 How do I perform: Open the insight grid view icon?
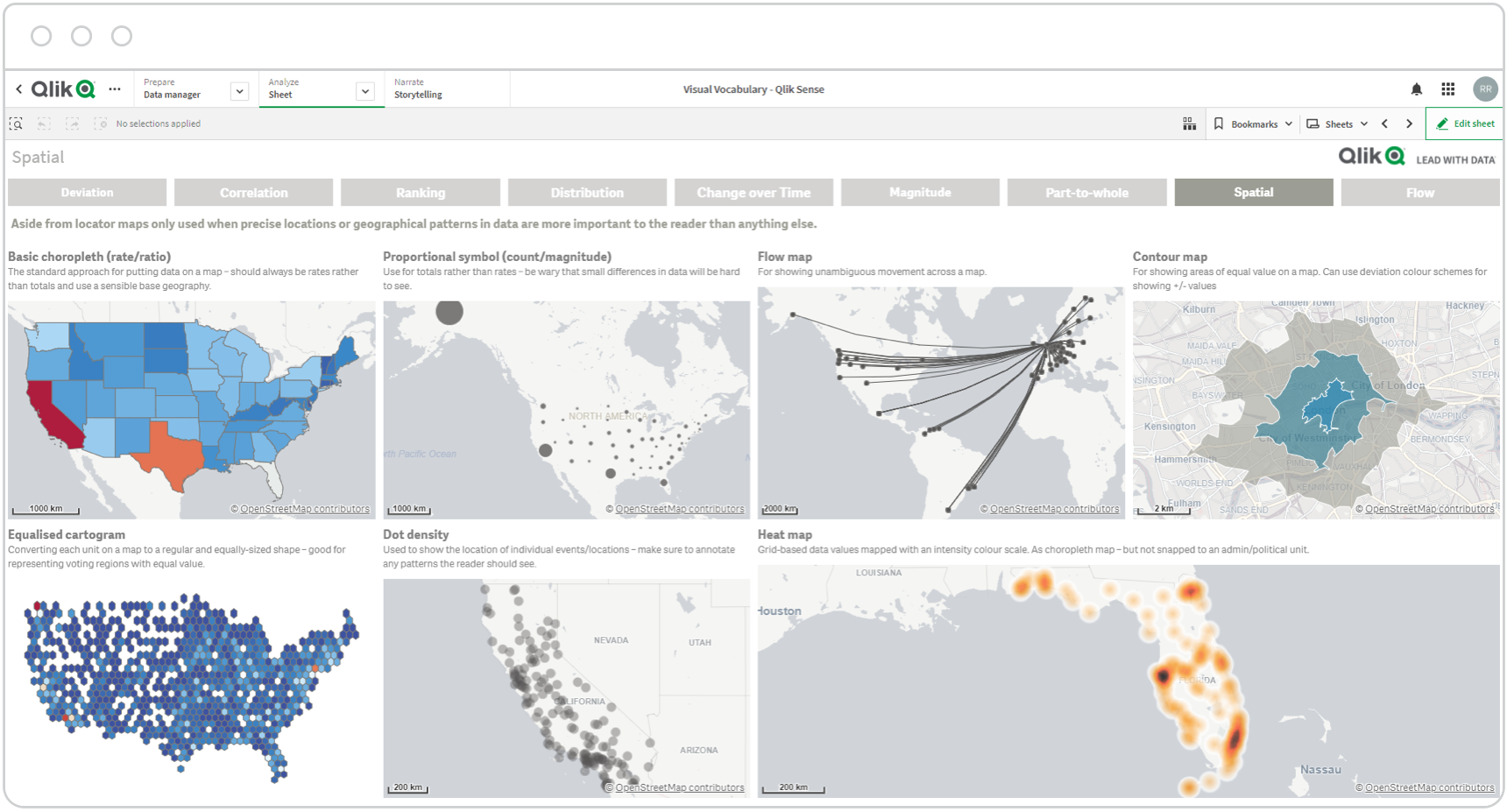[1189, 124]
